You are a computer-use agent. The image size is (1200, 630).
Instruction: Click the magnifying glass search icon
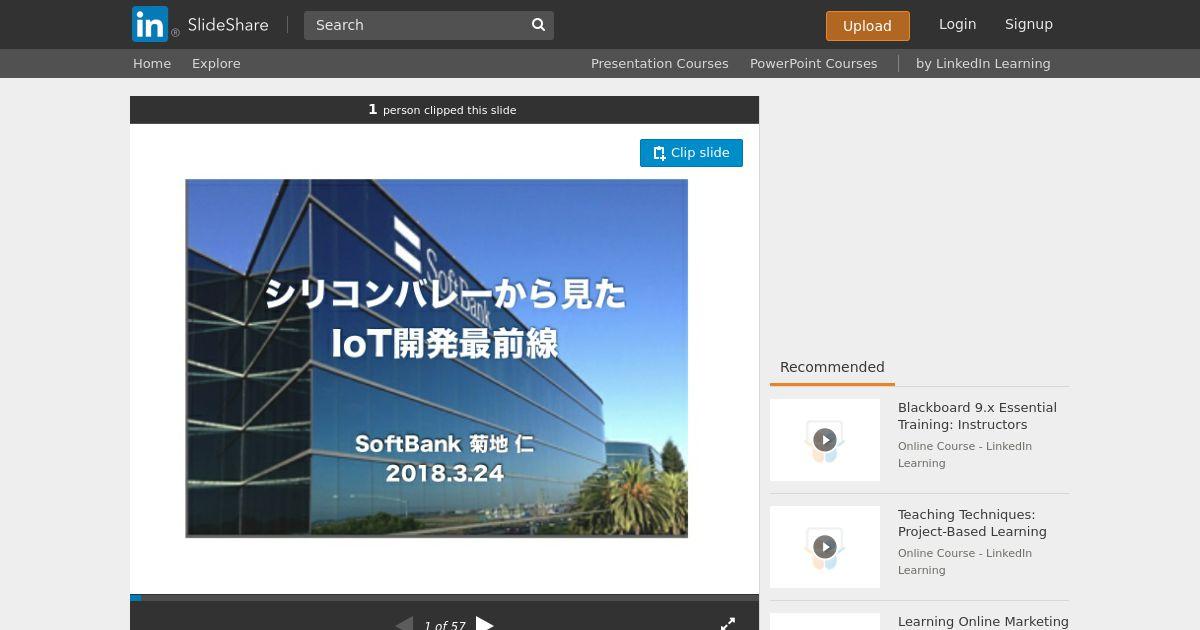click(x=538, y=25)
